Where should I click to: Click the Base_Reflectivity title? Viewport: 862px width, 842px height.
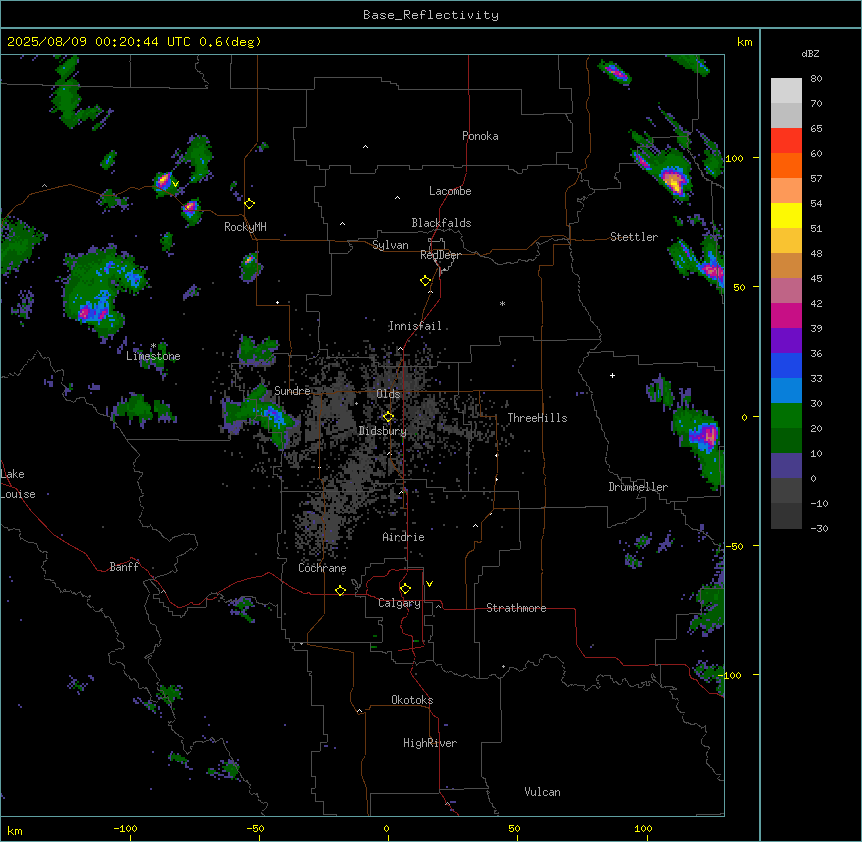tap(431, 15)
